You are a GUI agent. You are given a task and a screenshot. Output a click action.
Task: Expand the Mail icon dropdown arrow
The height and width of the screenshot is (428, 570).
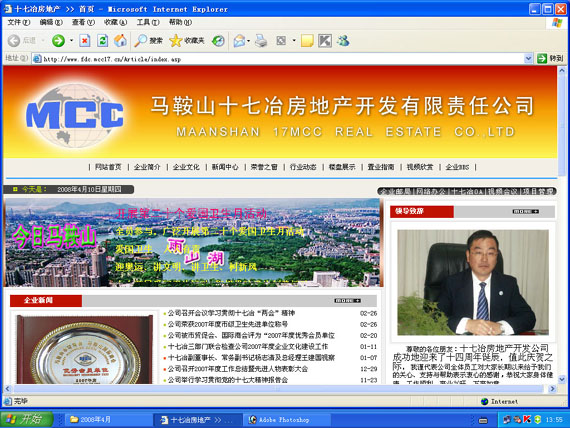pyautogui.click(x=249, y=40)
